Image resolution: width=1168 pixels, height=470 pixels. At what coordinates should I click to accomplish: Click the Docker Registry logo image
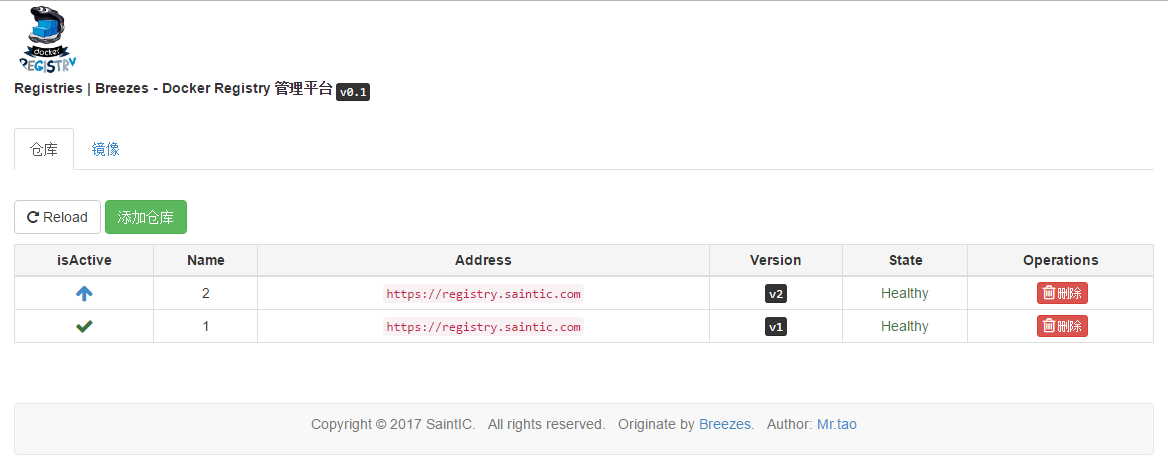(x=48, y=39)
